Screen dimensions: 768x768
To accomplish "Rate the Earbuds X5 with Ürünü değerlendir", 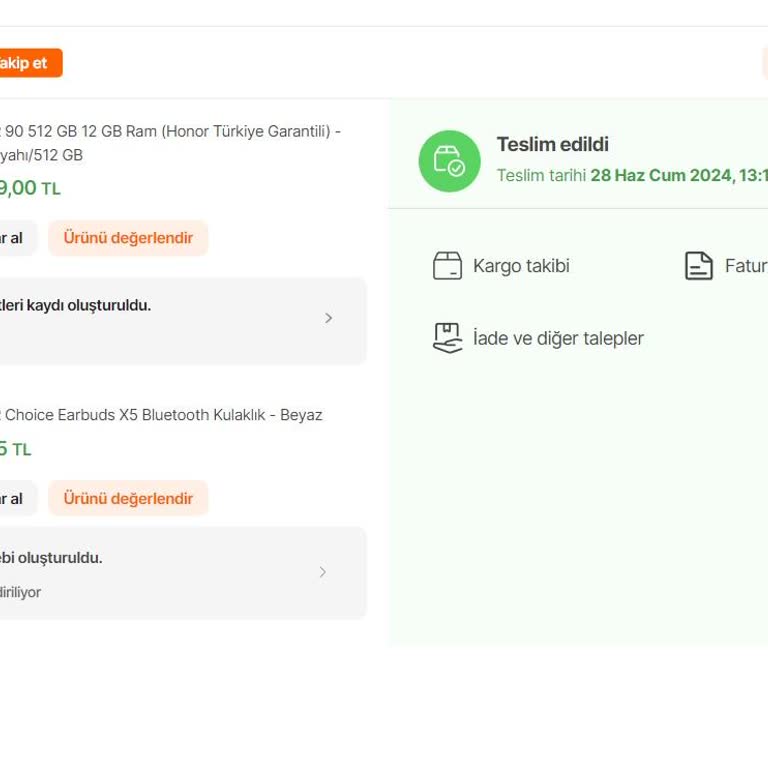I will (x=128, y=498).
